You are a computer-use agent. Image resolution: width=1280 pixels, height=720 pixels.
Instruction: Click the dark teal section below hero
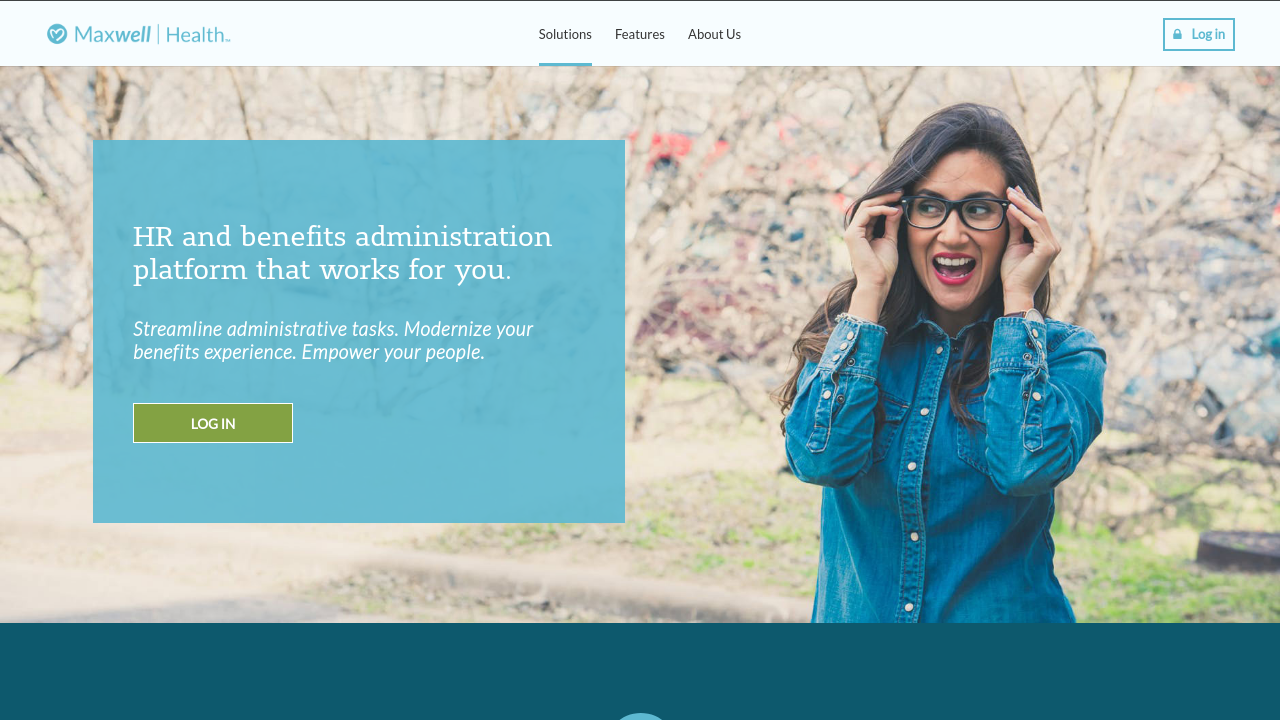300,670
